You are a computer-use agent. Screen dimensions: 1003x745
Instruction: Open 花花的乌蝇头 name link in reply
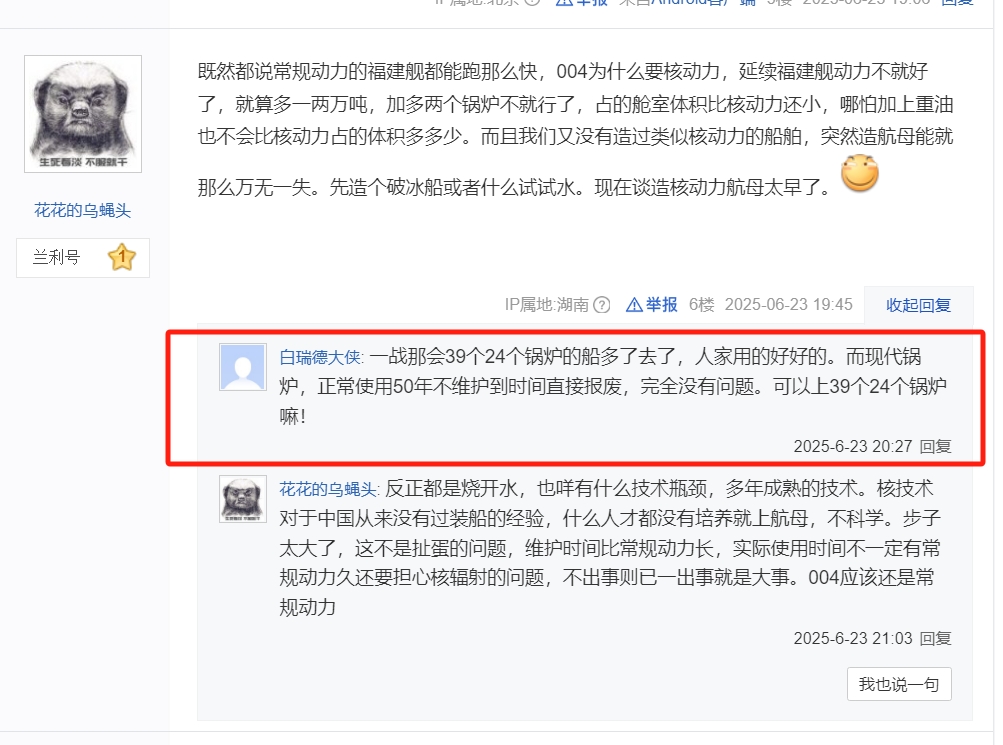pos(328,489)
